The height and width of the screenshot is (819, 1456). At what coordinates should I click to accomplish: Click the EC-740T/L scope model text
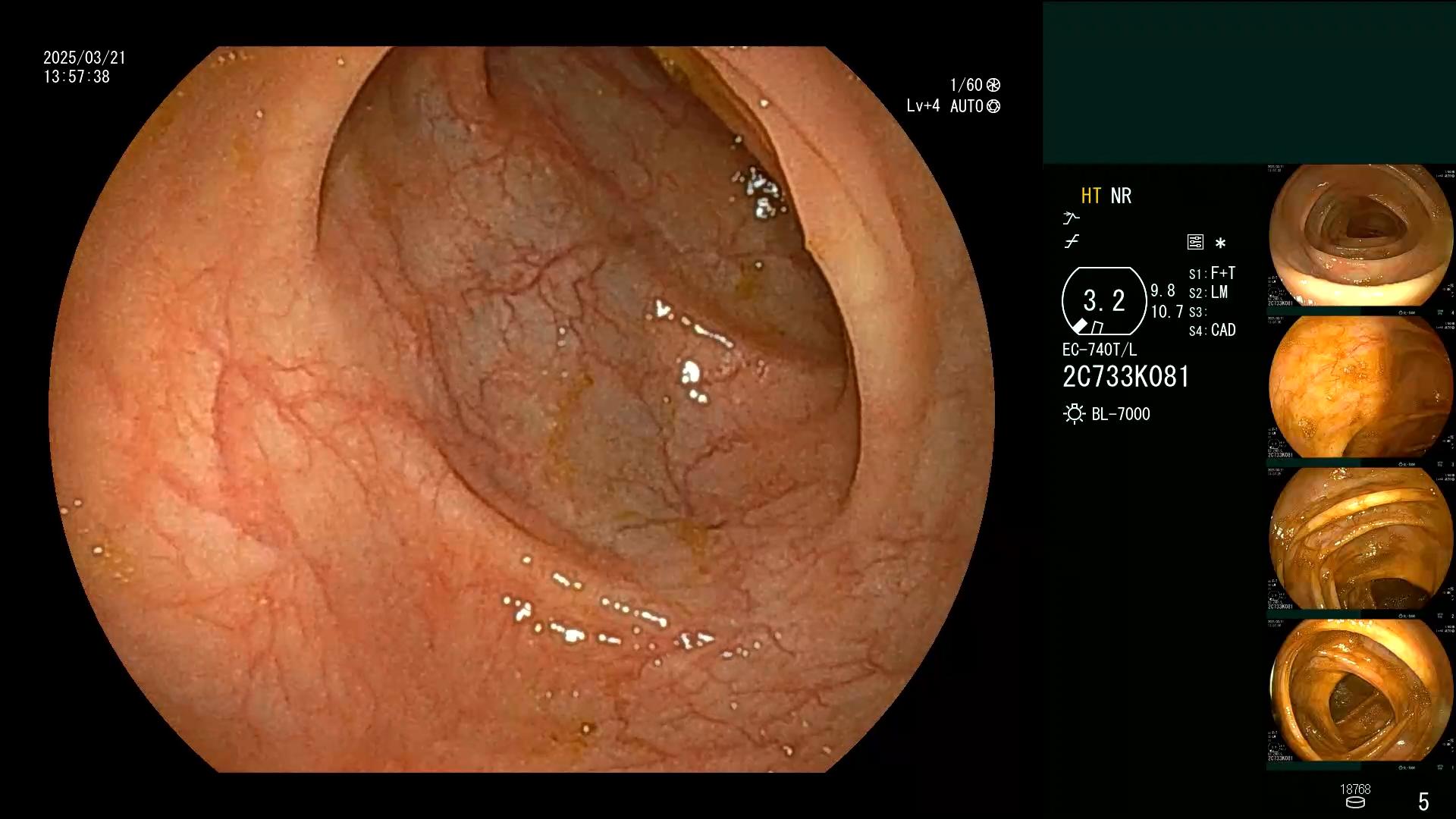[x=1100, y=350]
